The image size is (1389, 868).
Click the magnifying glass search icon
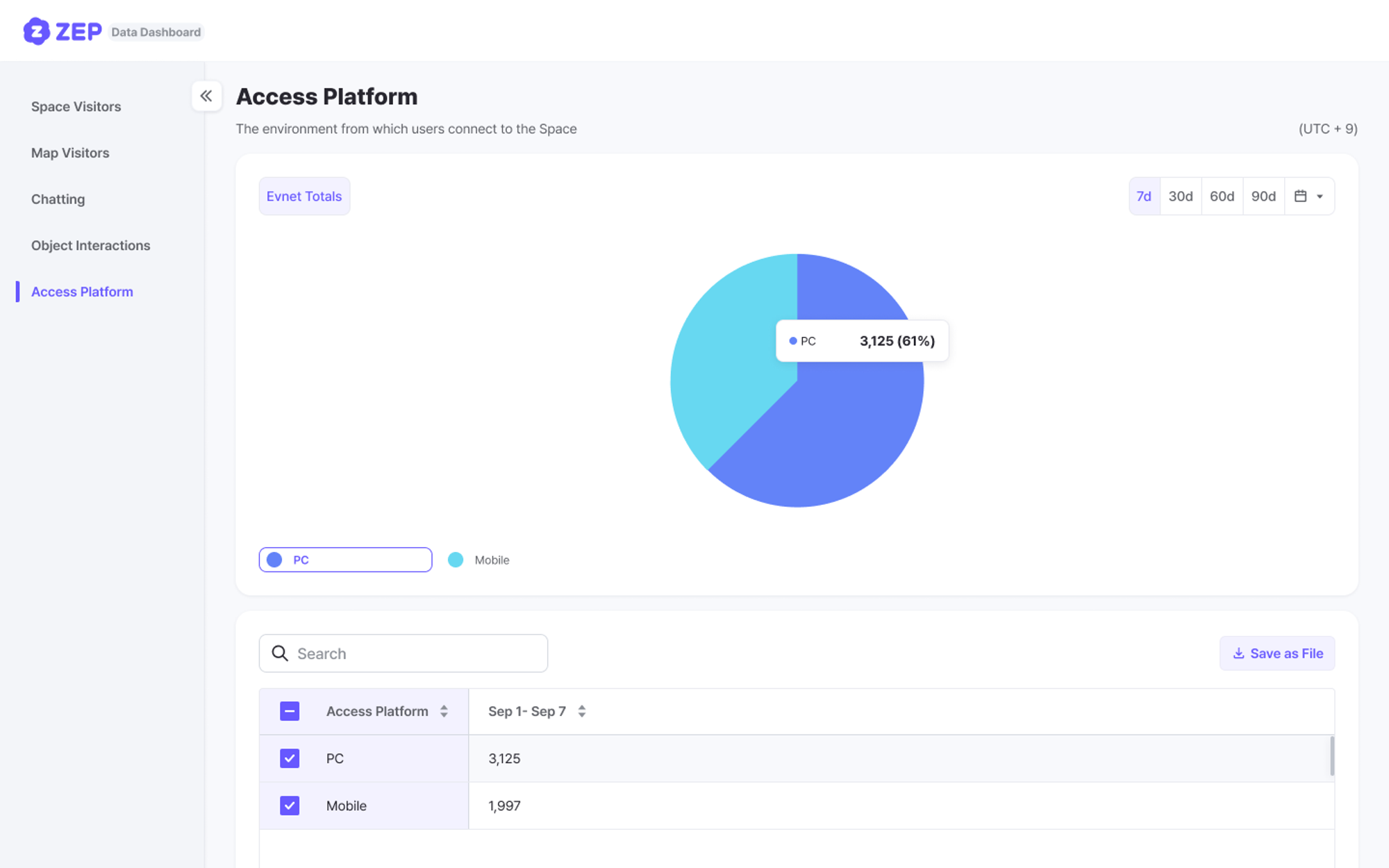280,653
